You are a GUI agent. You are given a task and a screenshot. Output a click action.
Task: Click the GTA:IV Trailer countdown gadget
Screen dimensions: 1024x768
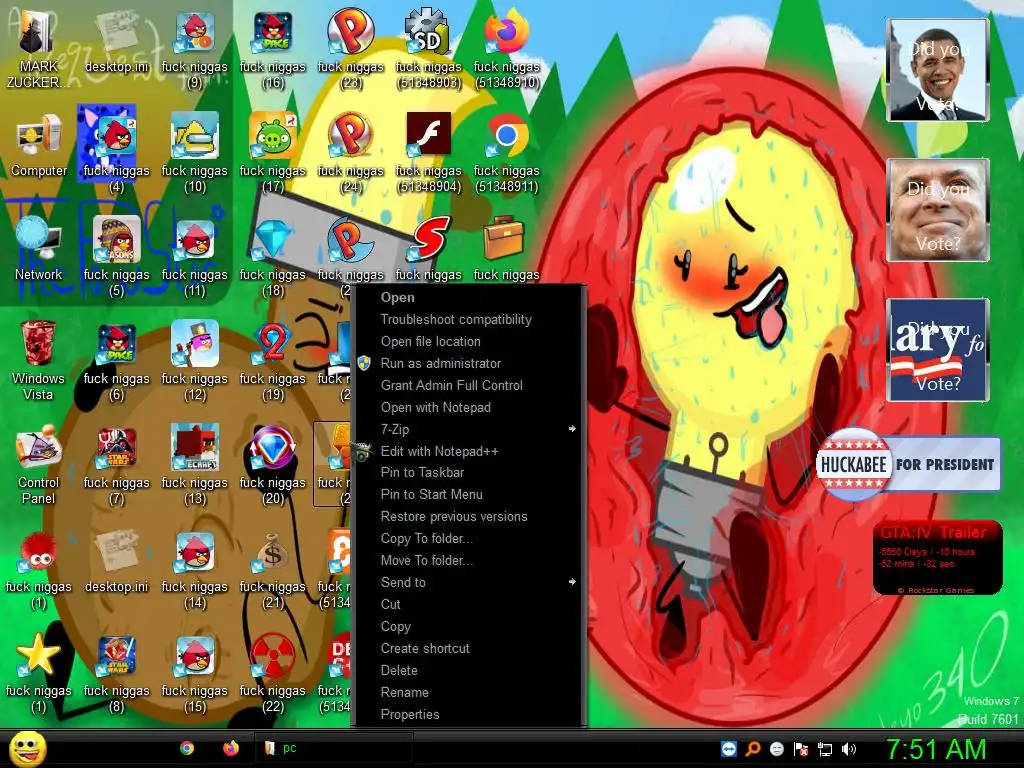(938, 557)
